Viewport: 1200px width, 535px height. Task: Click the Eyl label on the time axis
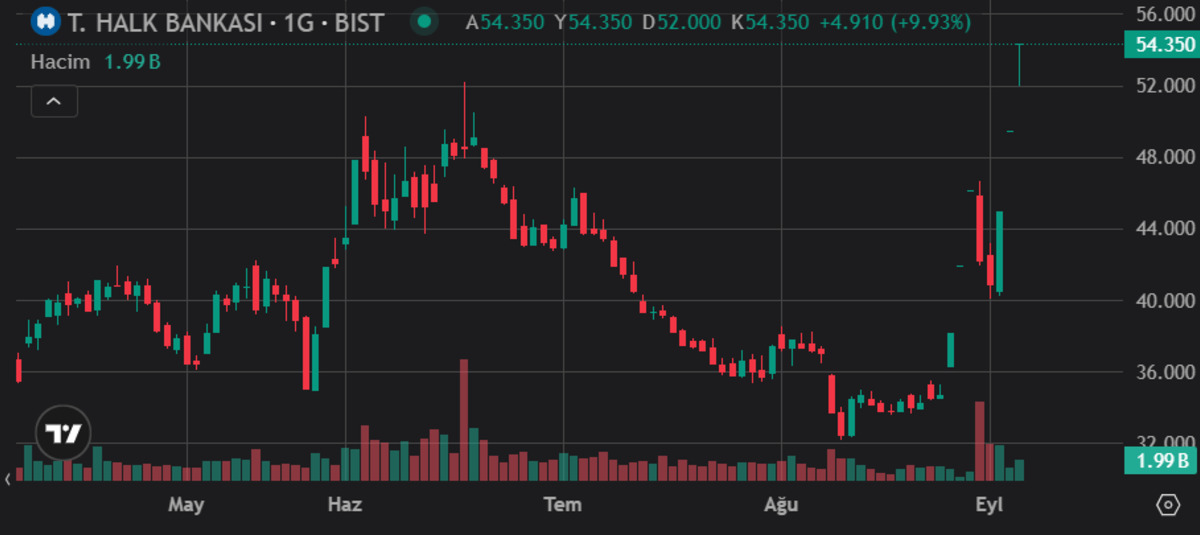989,504
